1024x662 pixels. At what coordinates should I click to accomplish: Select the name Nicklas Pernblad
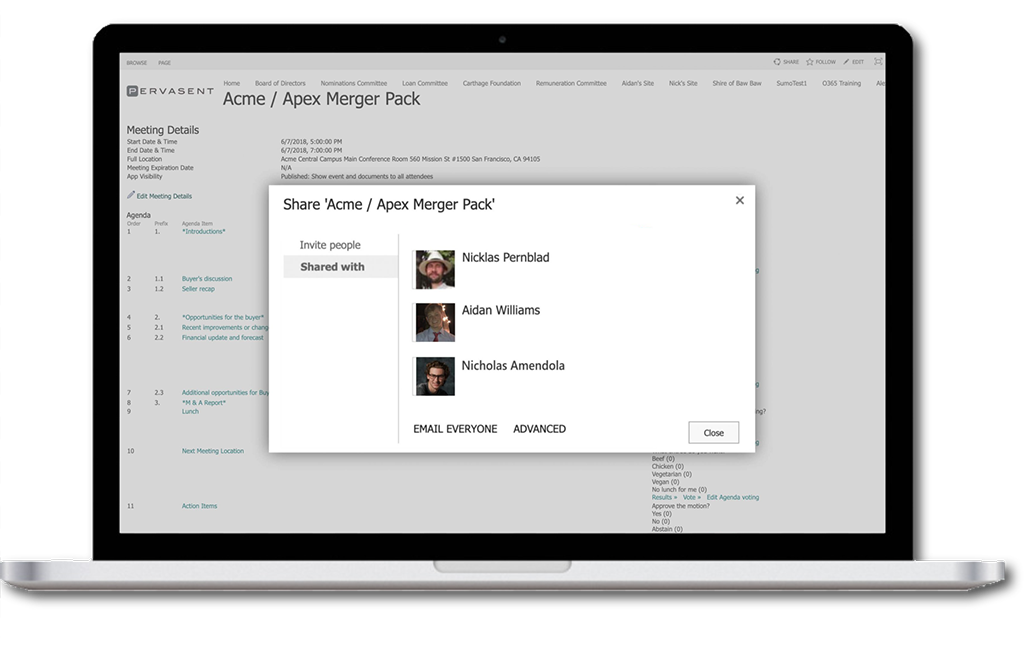tap(505, 257)
